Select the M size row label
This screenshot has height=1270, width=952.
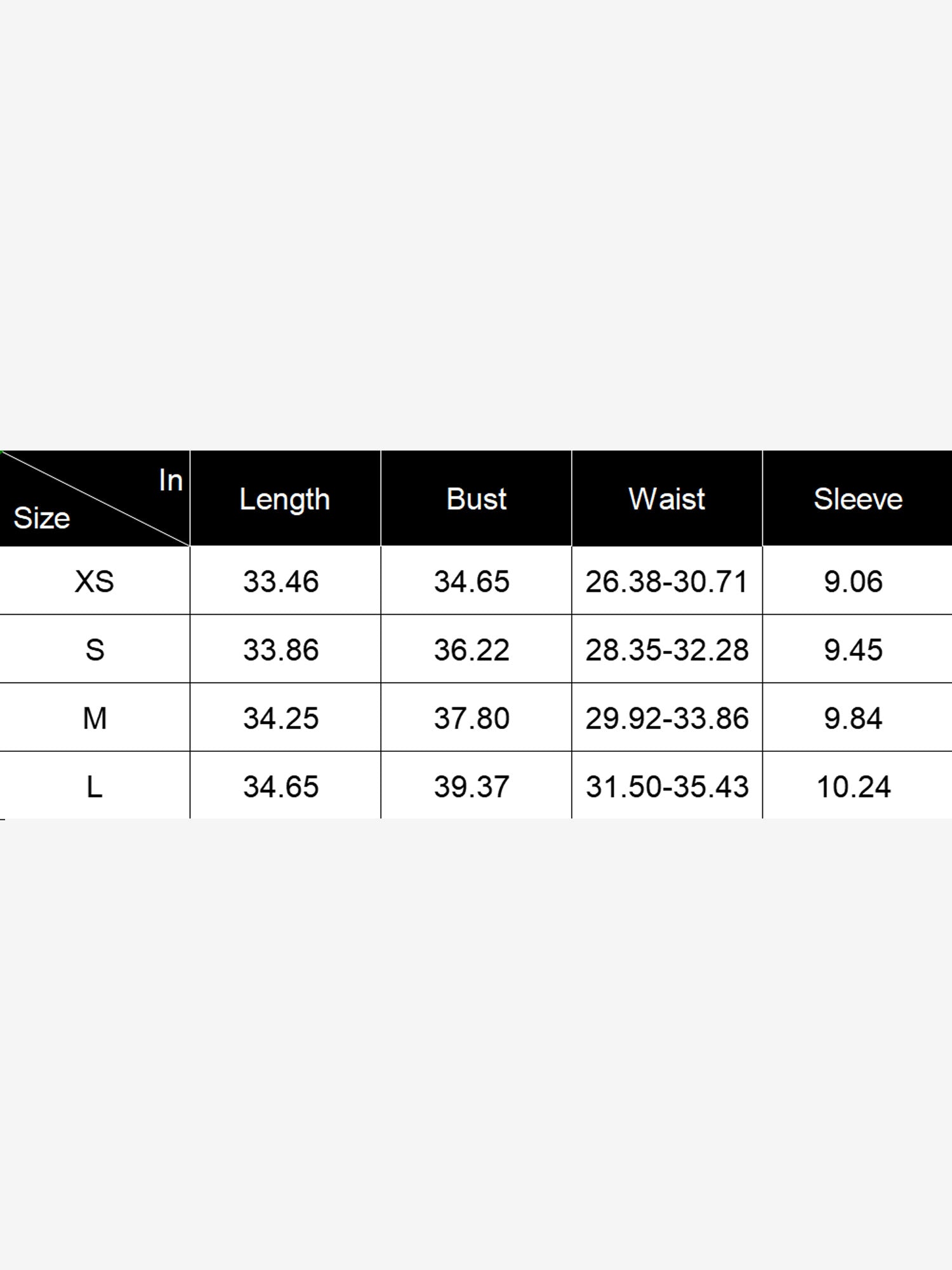(95, 719)
